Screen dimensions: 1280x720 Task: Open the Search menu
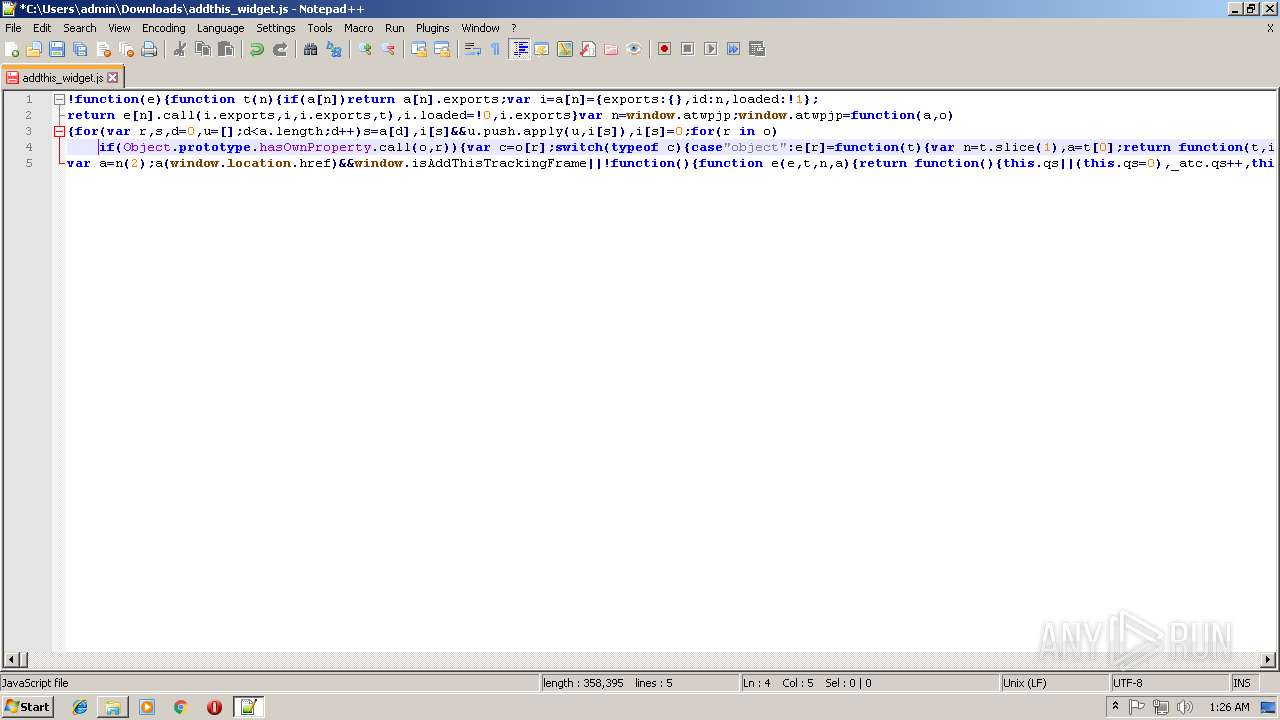coord(80,28)
